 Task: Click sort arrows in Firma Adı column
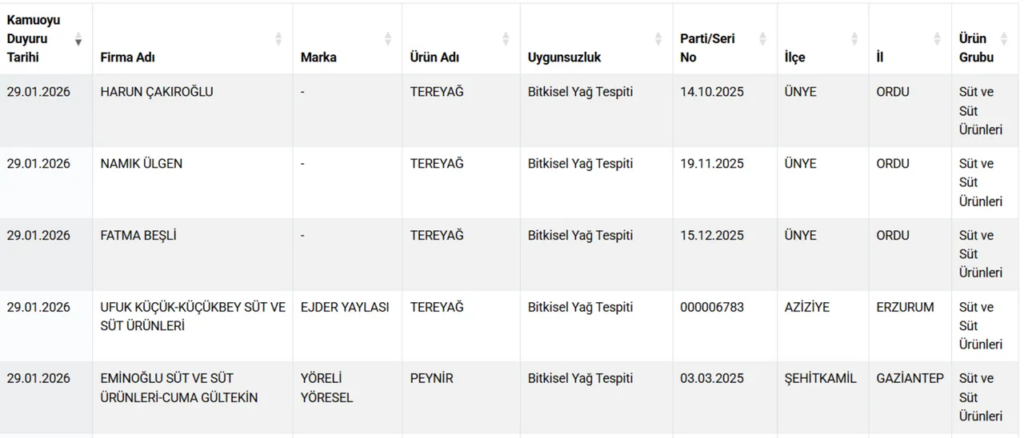pos(278,39)
